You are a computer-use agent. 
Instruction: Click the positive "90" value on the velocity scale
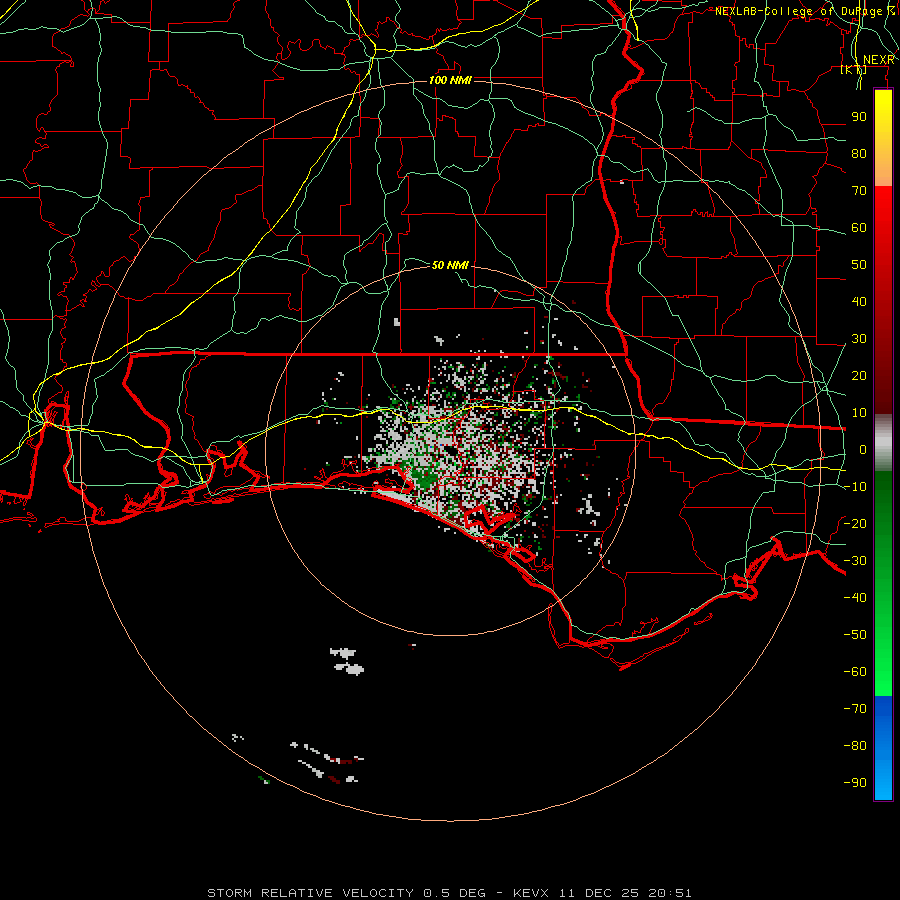(859, 117)
